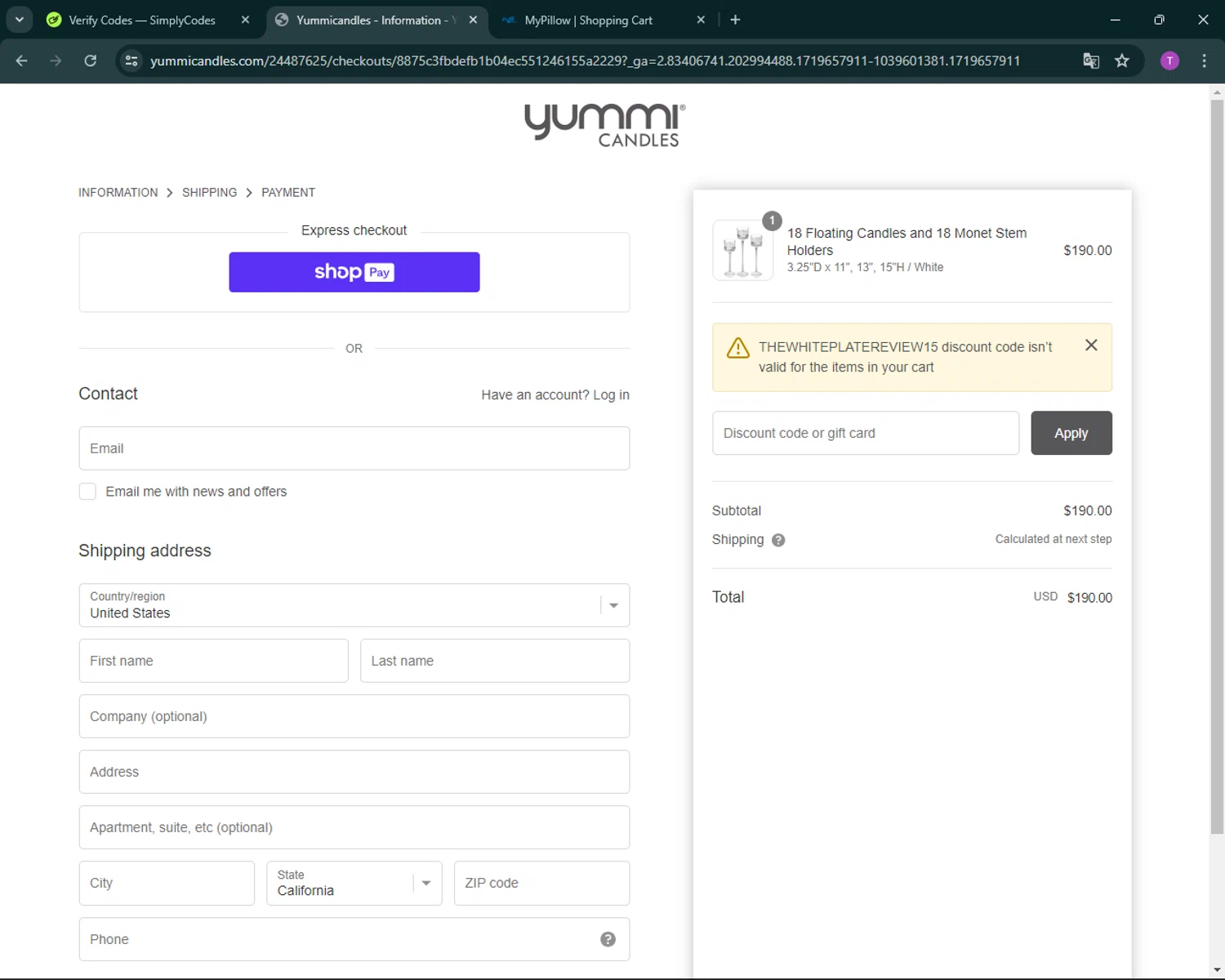Focus the First name field
The width and height of the screenshot is (1225, 980).
214,661
